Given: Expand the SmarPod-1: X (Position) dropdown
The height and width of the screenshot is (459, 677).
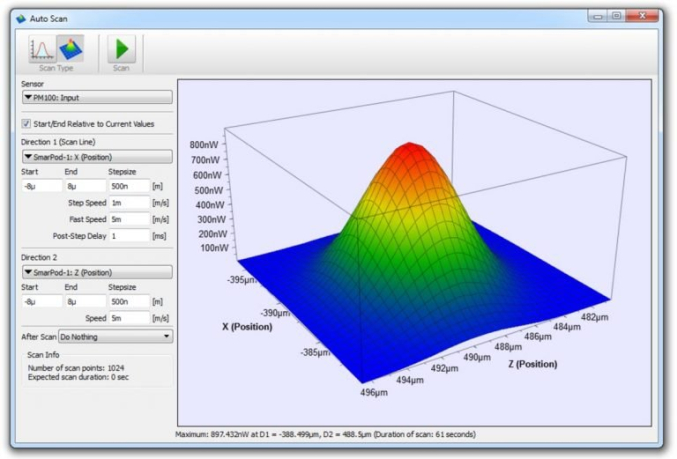Looking at the screenshot, I should 96,157.
